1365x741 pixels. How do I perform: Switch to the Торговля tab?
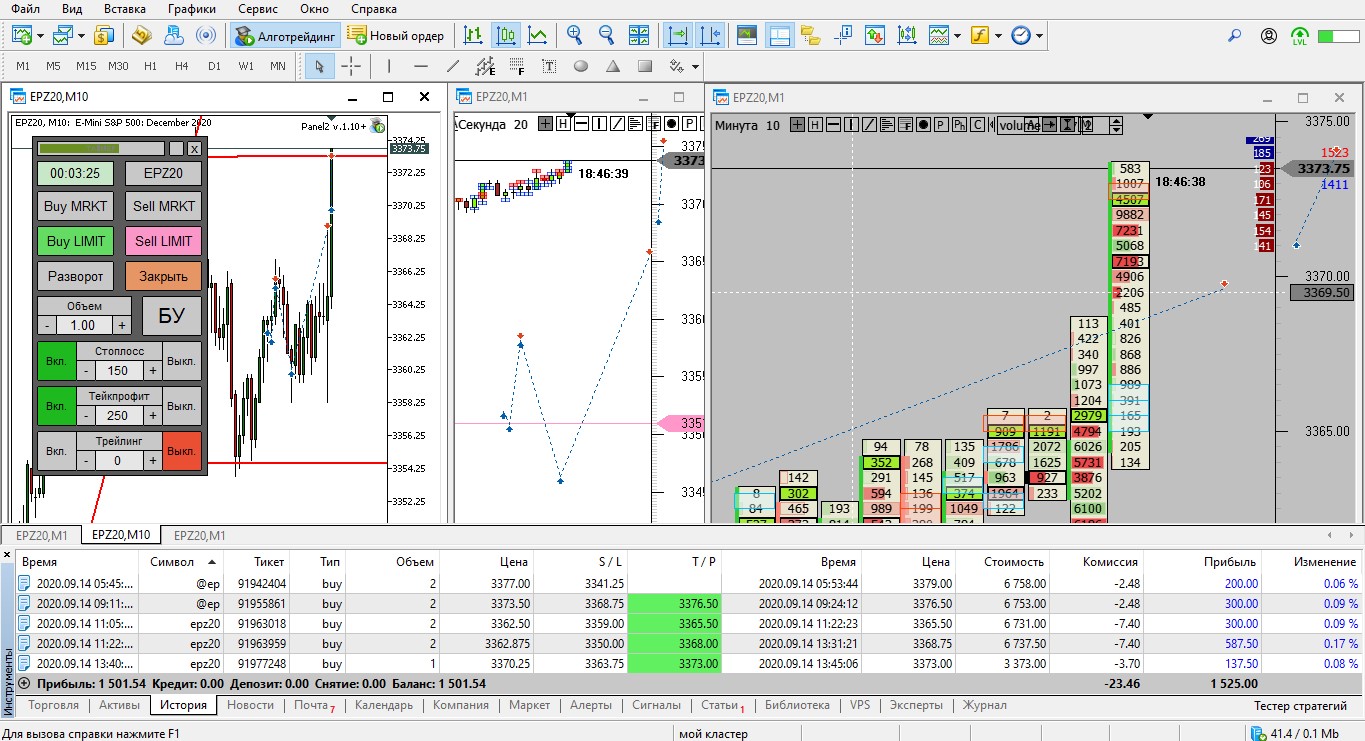[x=54, y=705]
